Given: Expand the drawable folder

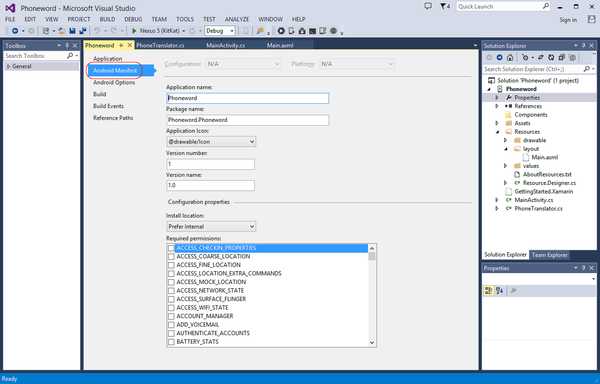Looking at the screenshot, I should tap(505, 140).
